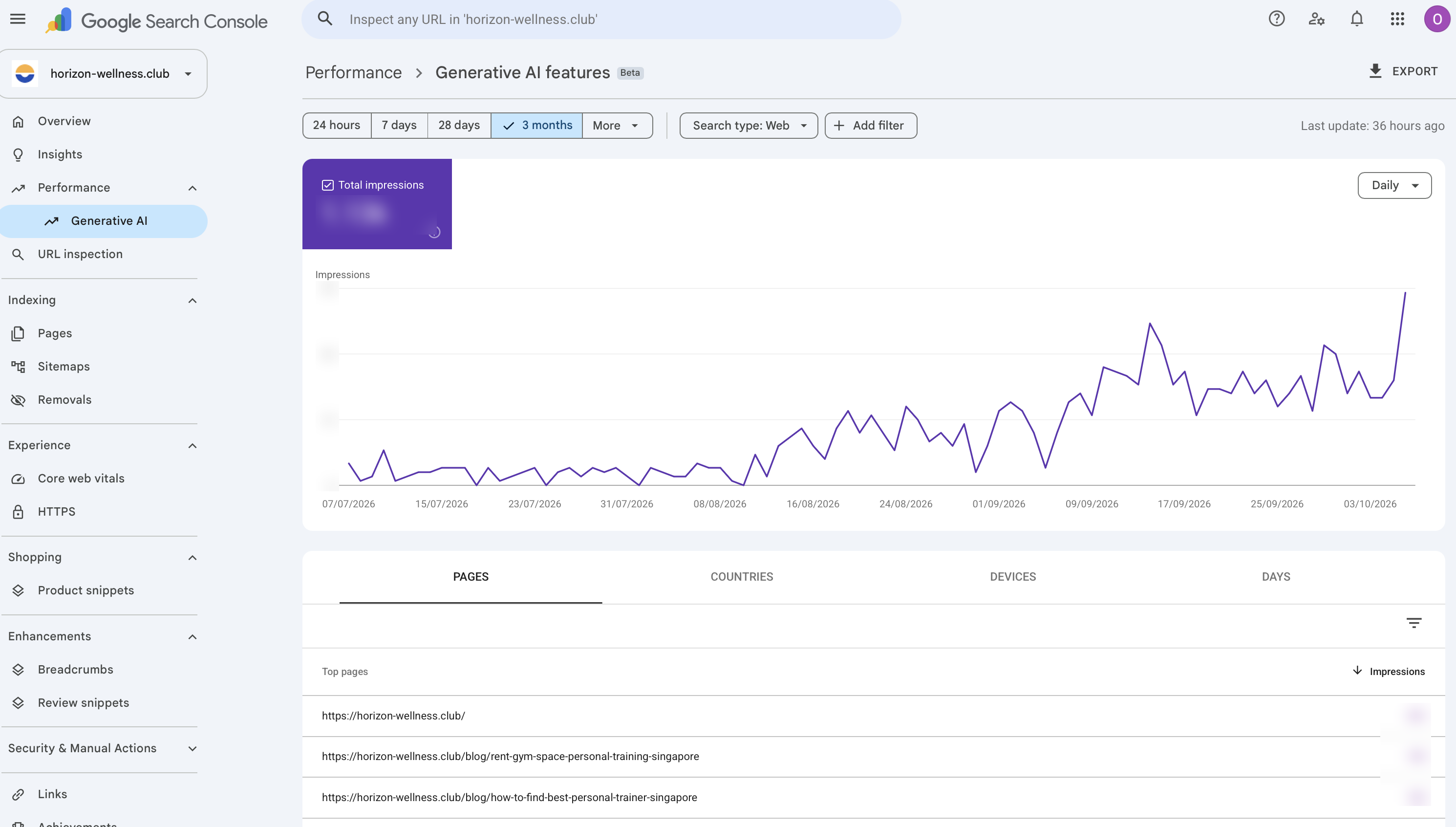Open the hamburger main menu
Viewport: 1456px width, 827px height.
pos(18,20)
